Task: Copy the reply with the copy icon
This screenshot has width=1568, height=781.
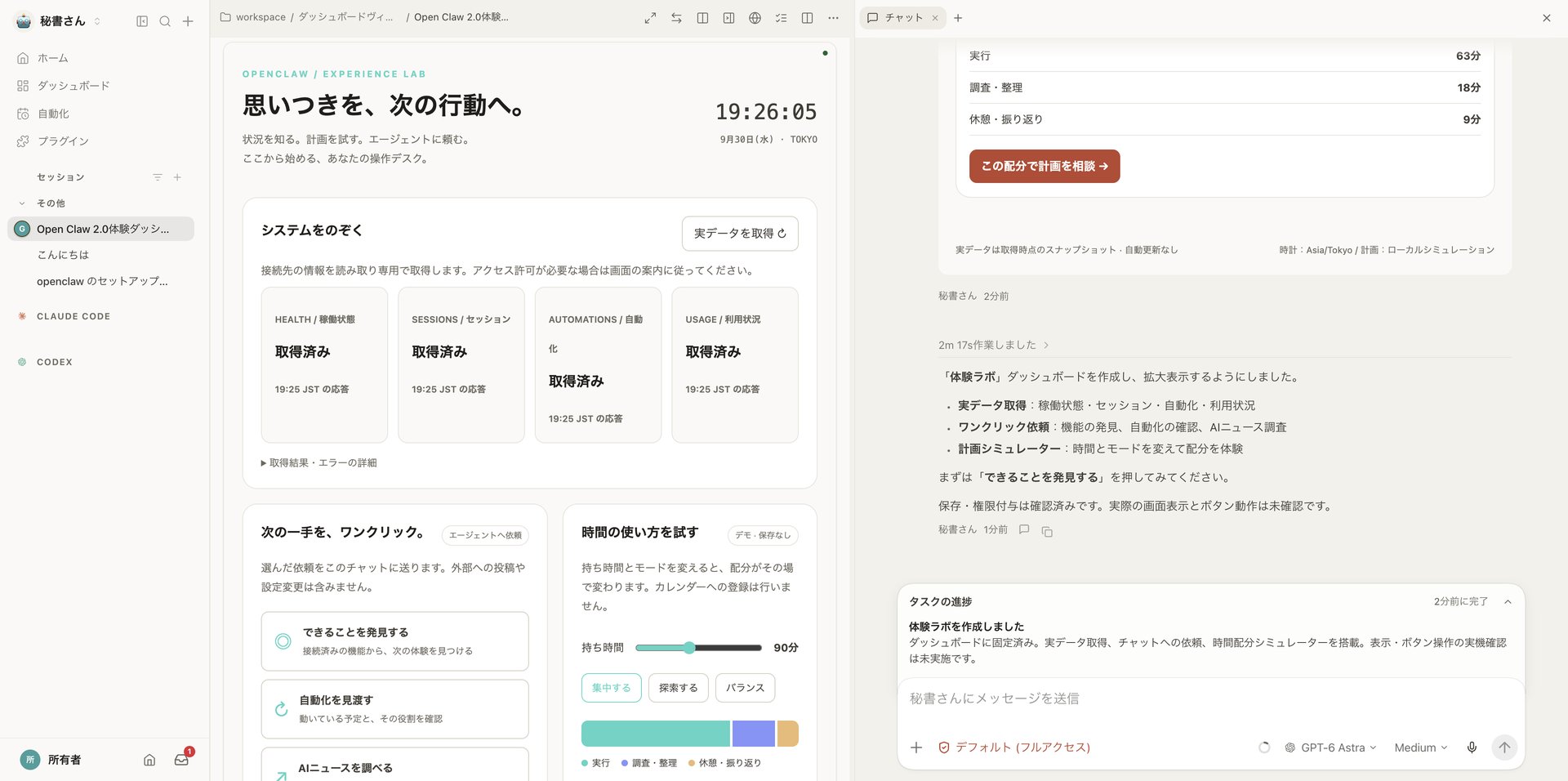Action: click(x=1047, y=531)
